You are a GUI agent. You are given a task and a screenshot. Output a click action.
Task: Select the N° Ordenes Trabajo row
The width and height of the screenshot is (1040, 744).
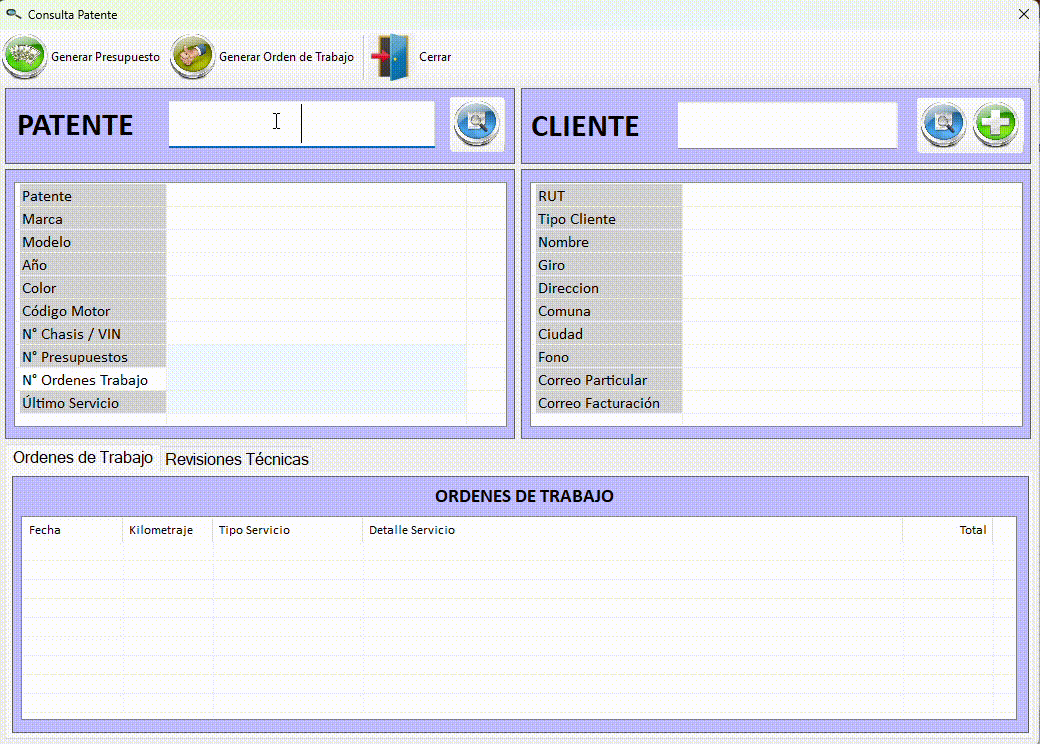point(85,380)
